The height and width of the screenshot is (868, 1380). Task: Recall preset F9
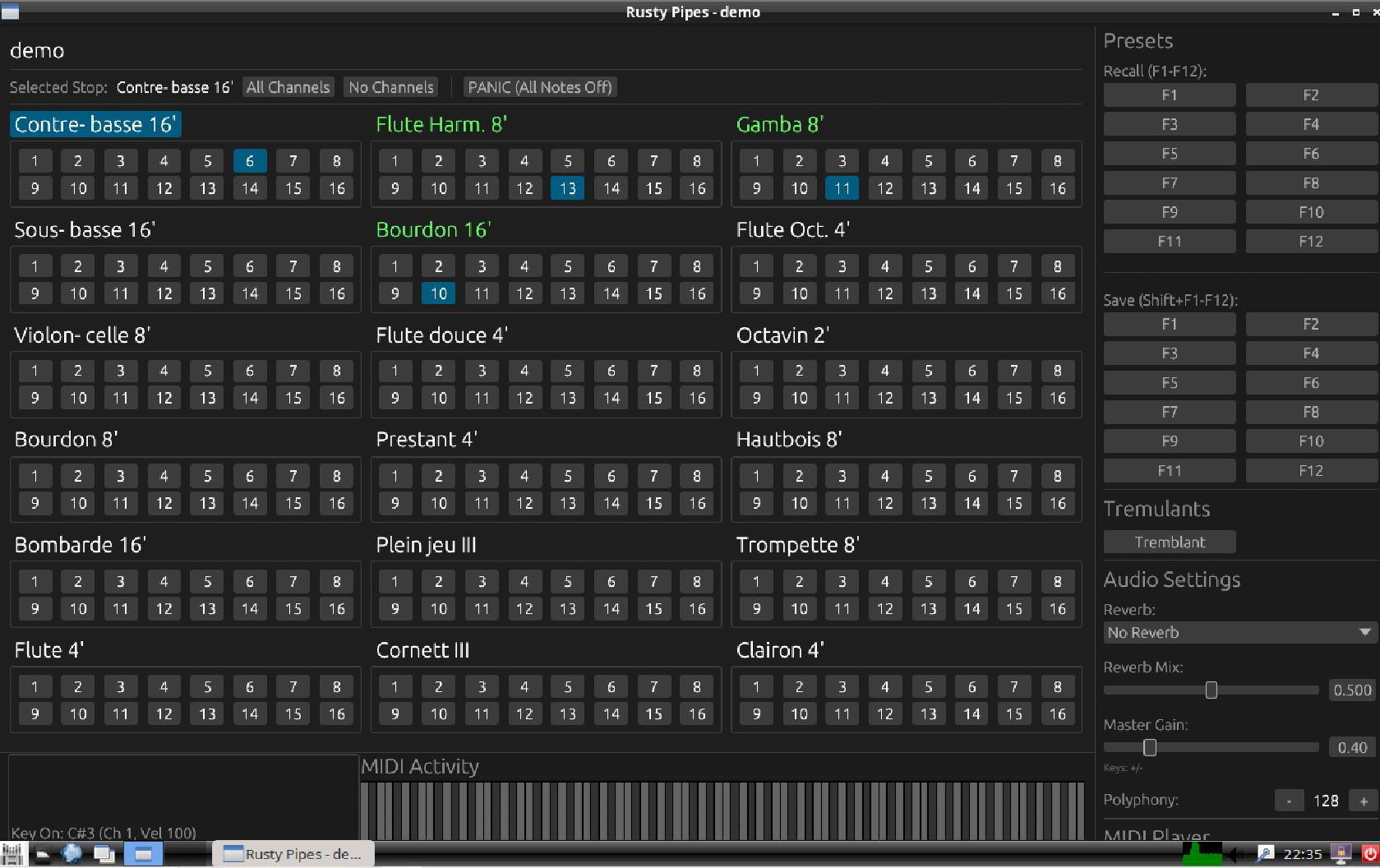tap(1170, 212)
